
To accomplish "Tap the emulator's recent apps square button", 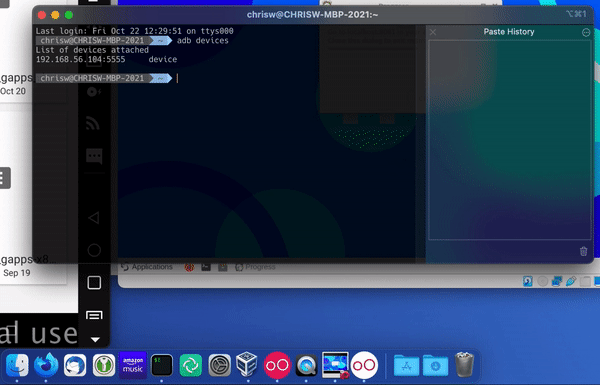I will pyautogui.click(x=94, y=283).
